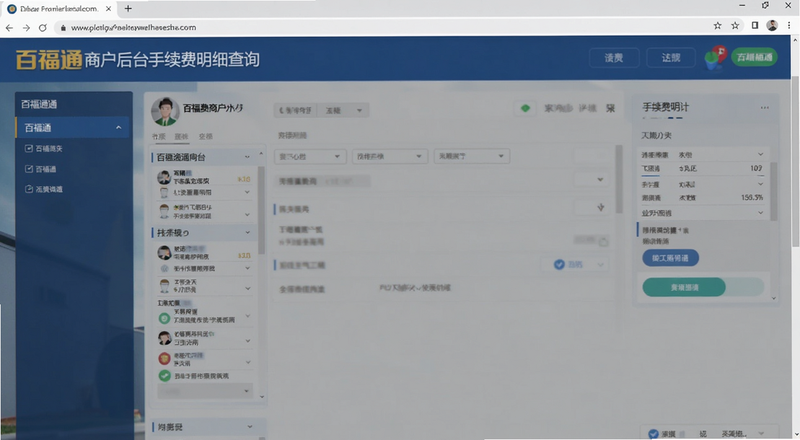Open the 手续费 panel three-dot menu
800x440 pixels.
(764, 108)
